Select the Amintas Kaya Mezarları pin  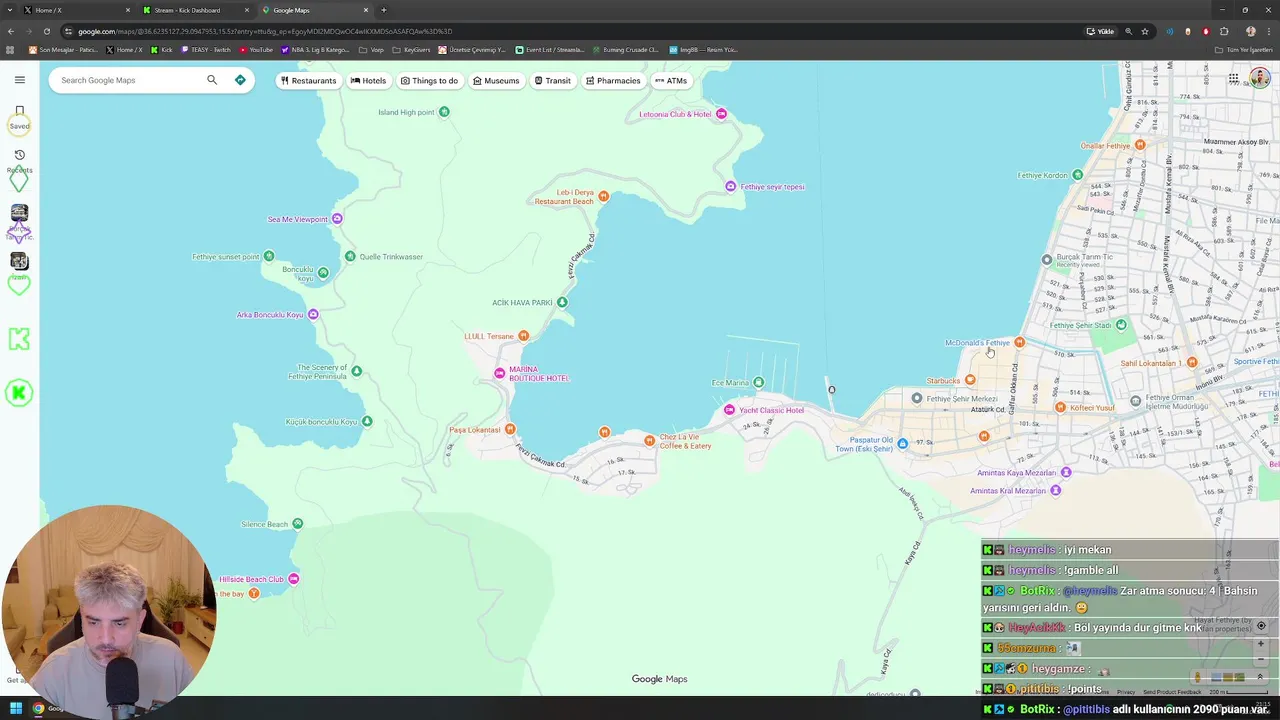1066,473
